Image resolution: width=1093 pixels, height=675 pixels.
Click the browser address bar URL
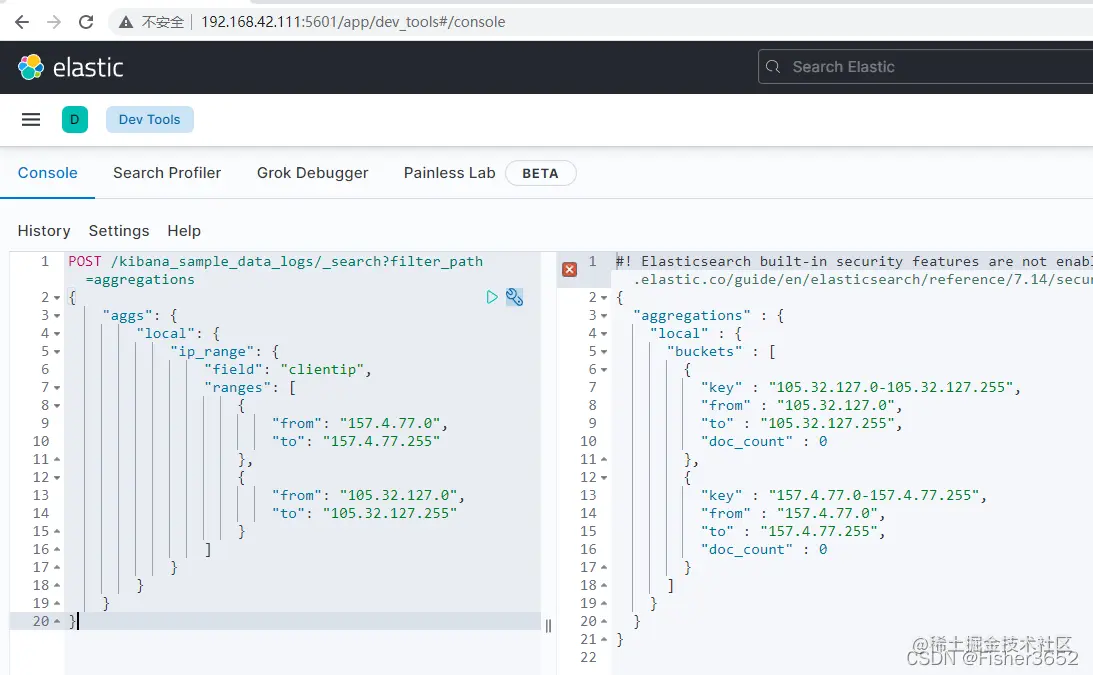pos(353,22)
